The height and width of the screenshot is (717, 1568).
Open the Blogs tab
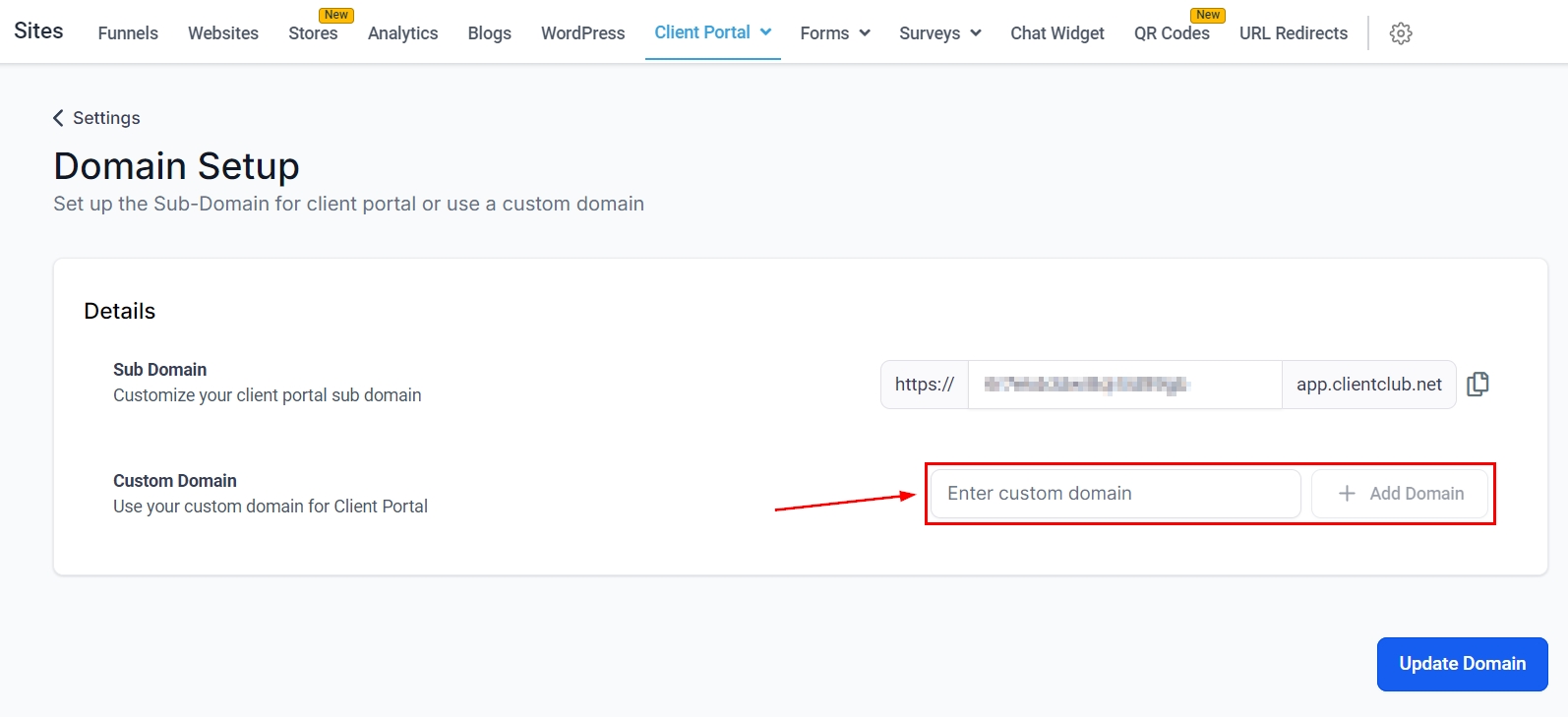[490, 33]
